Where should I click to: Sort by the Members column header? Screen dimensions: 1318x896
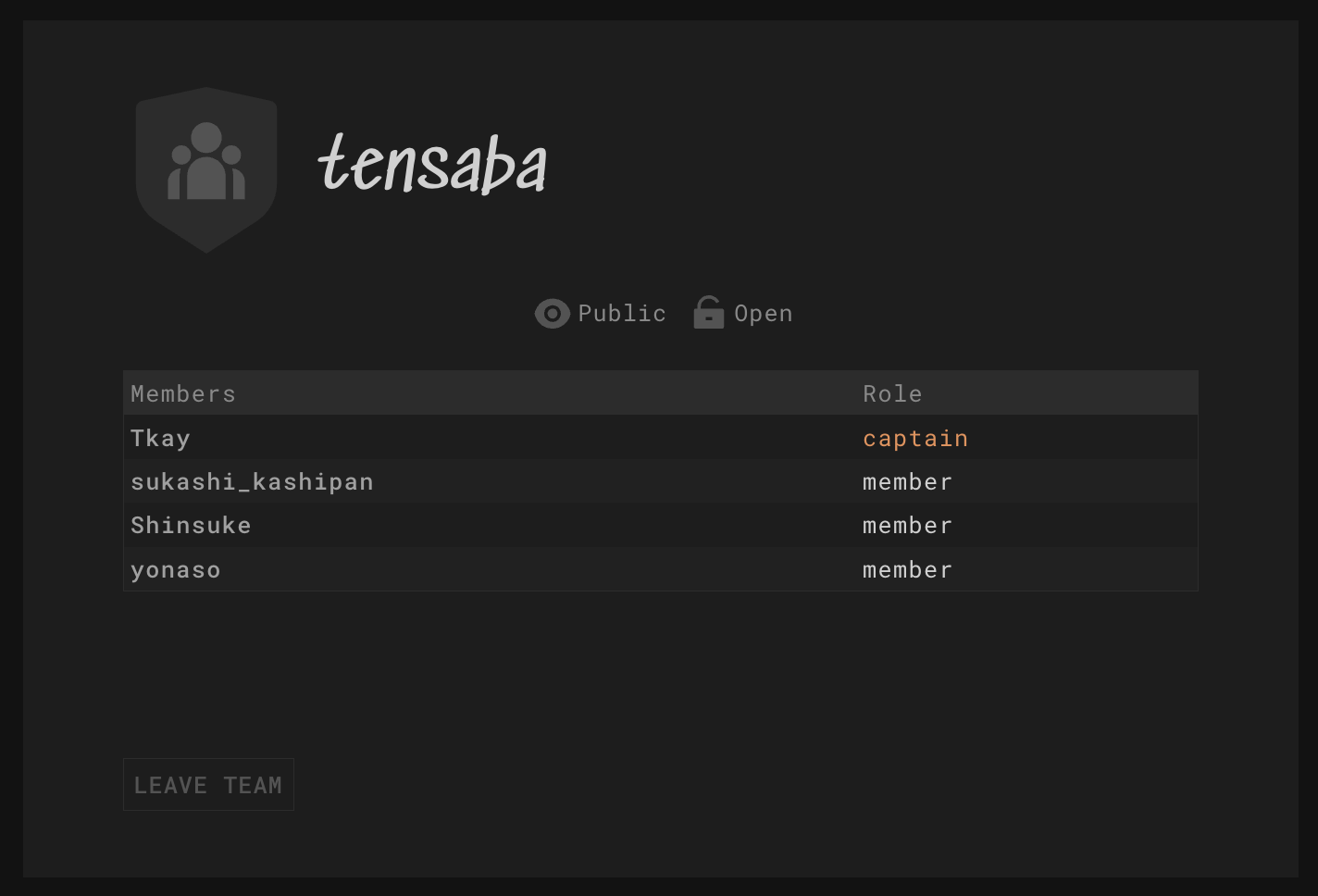point(183,394)
